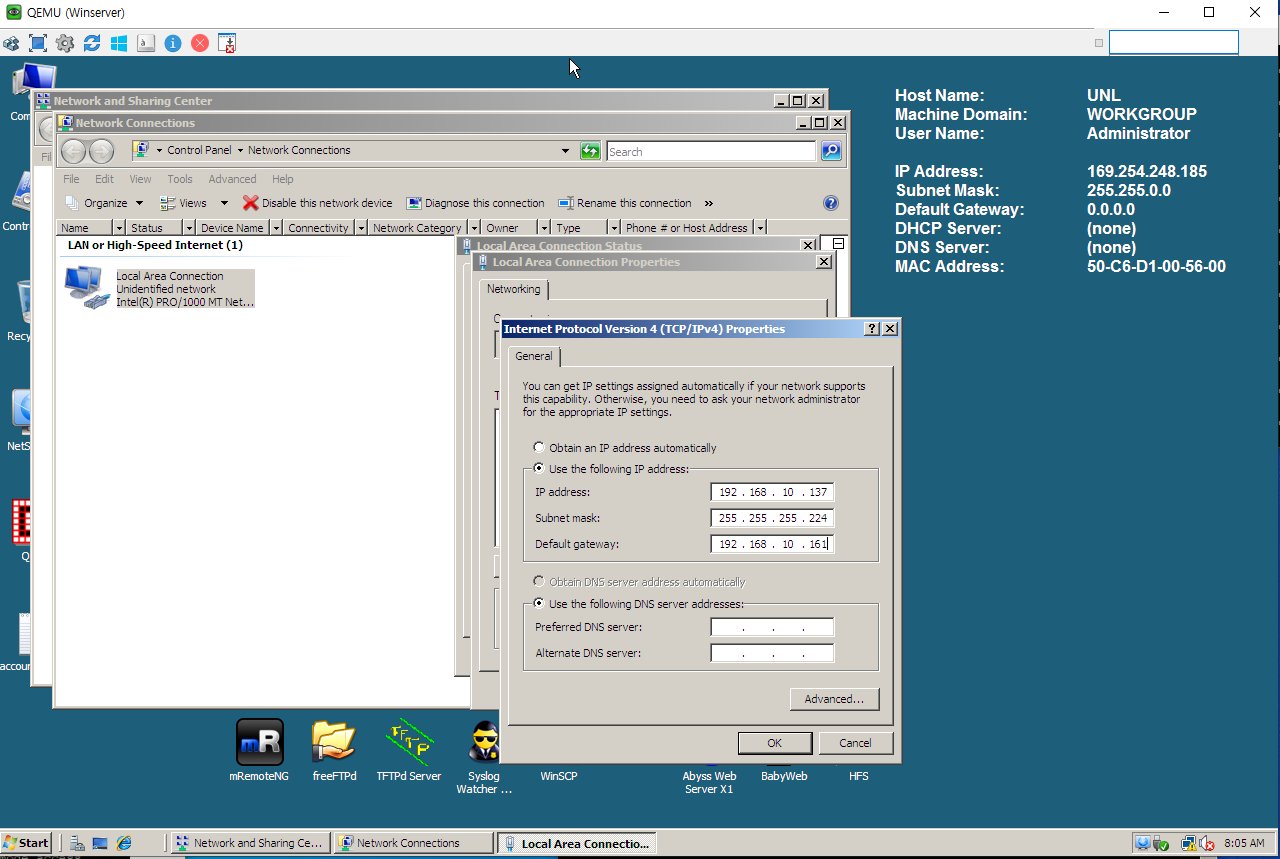Click Cancel in IPv4 Properties
The image size is (1280, 859).
point(855,743)
